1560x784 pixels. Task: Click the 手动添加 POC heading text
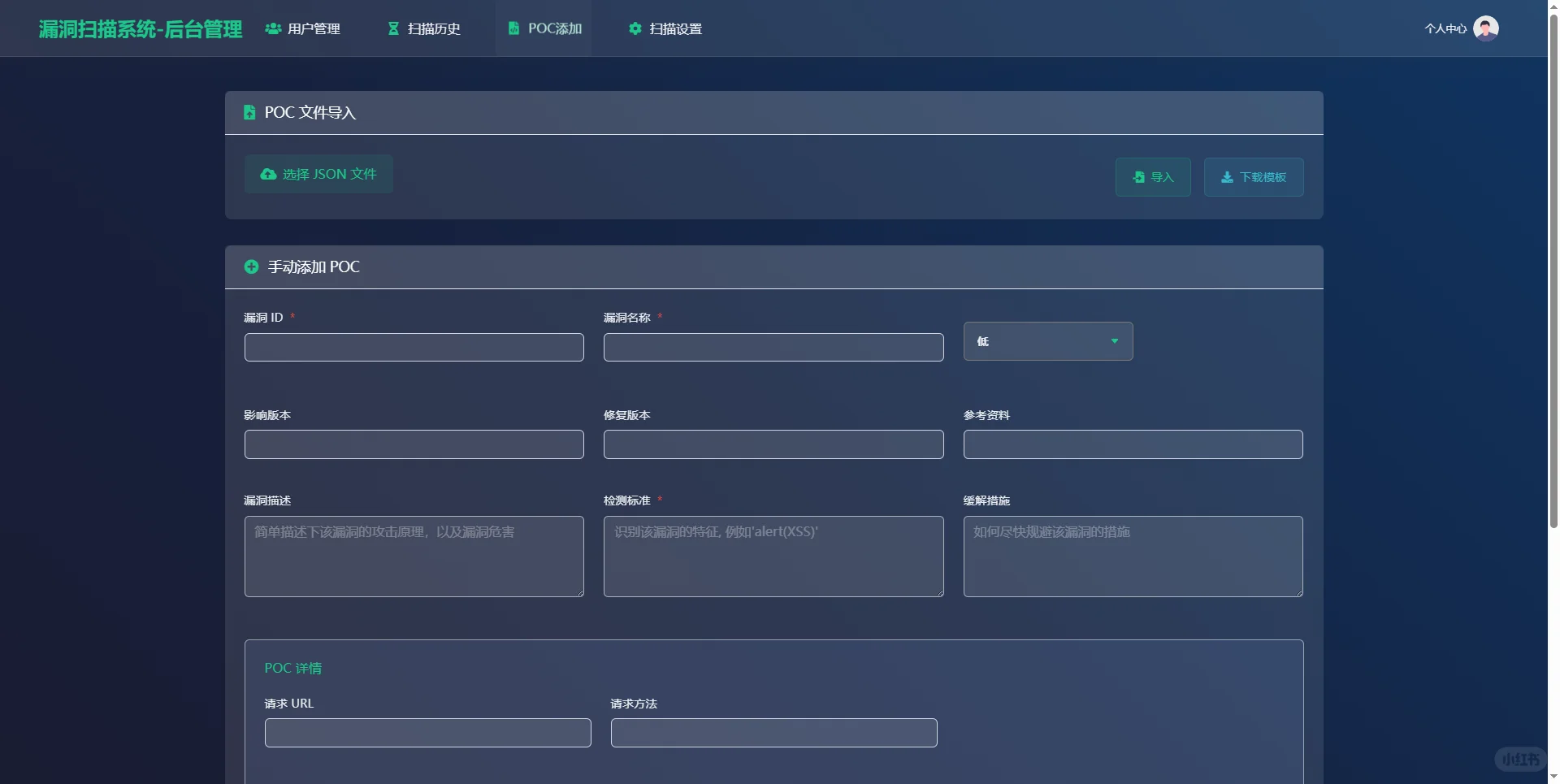pos(314,266)
